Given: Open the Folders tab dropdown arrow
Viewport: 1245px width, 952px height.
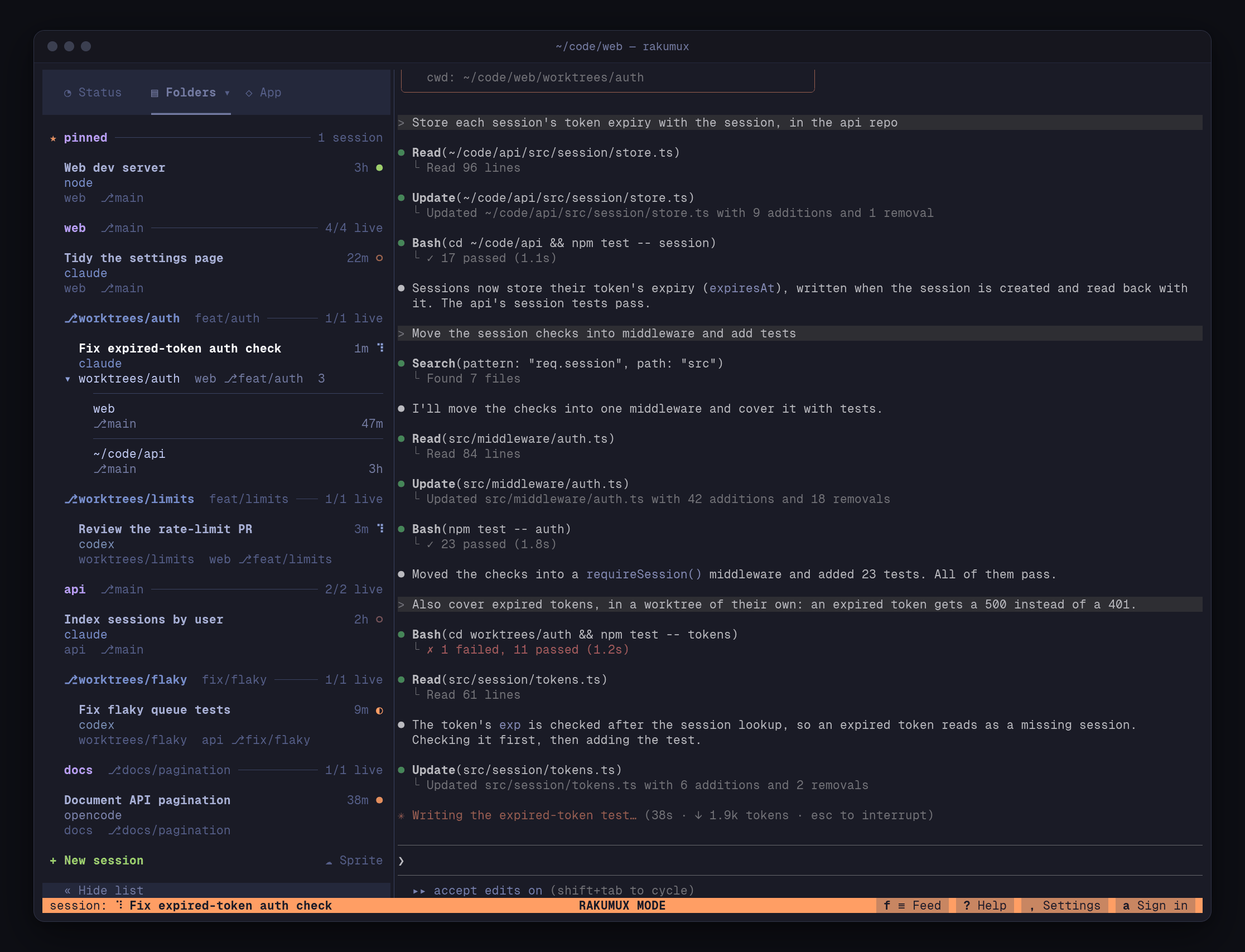Looking at the screenshot, I should pyautogui.click(x=227, y=93).
